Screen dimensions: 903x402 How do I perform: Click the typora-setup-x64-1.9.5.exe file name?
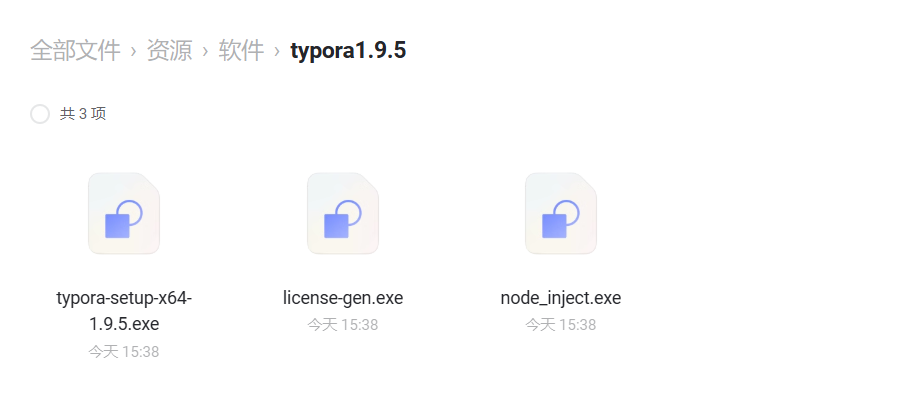(124, 311)
